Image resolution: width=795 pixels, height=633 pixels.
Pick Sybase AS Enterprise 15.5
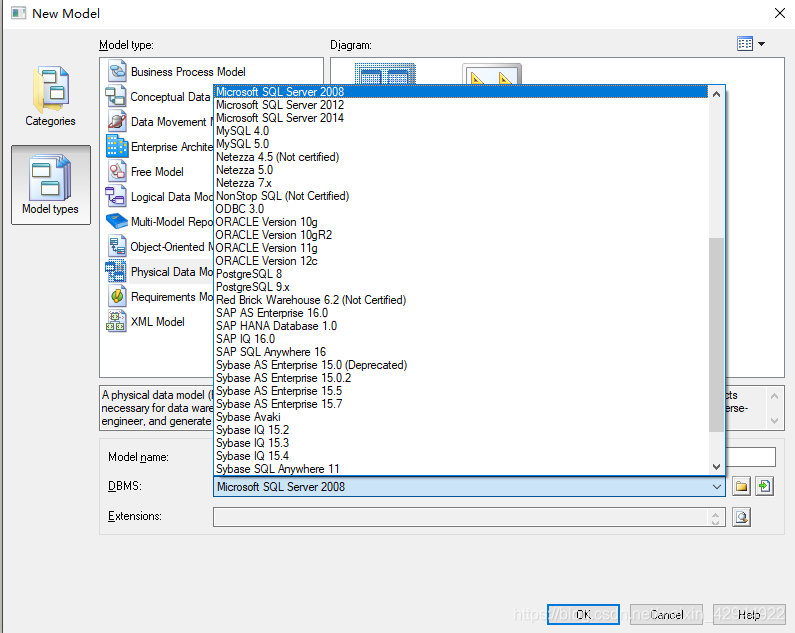click(461, 391)
